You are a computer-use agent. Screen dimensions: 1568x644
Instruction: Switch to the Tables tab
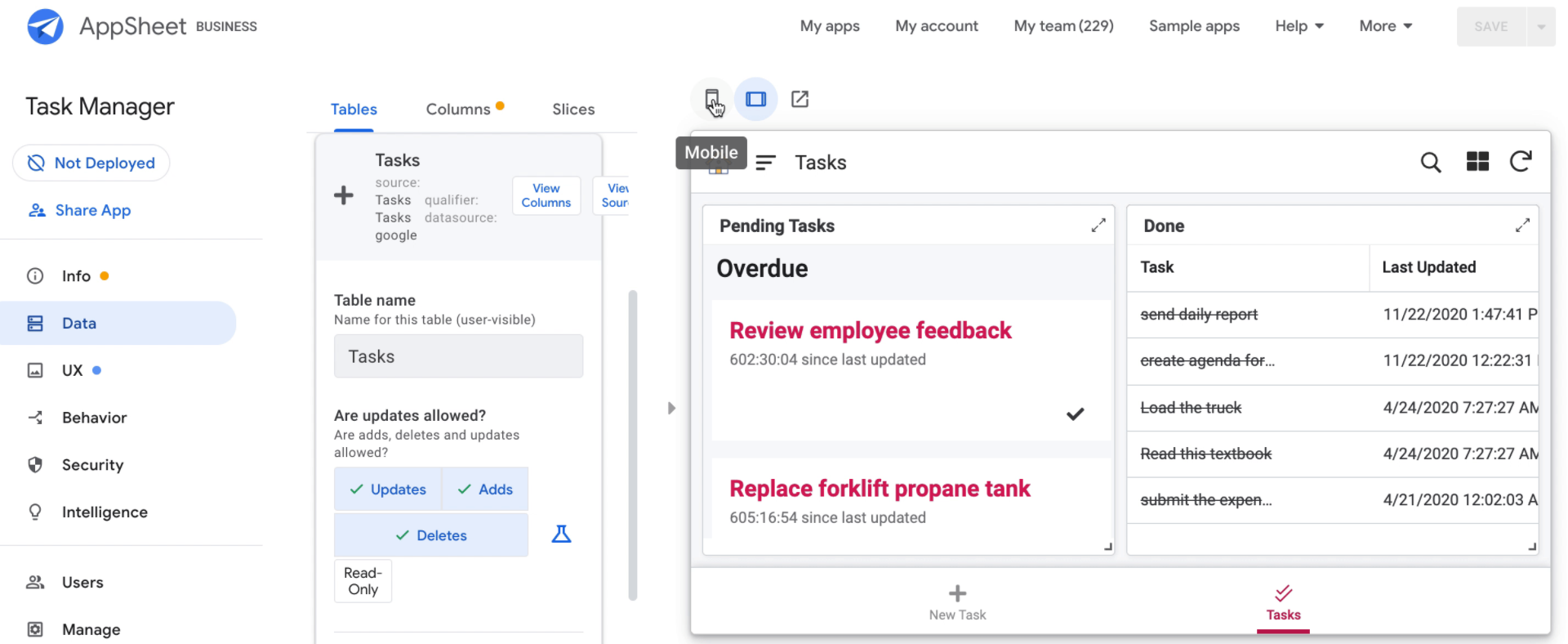coord(354,110)
